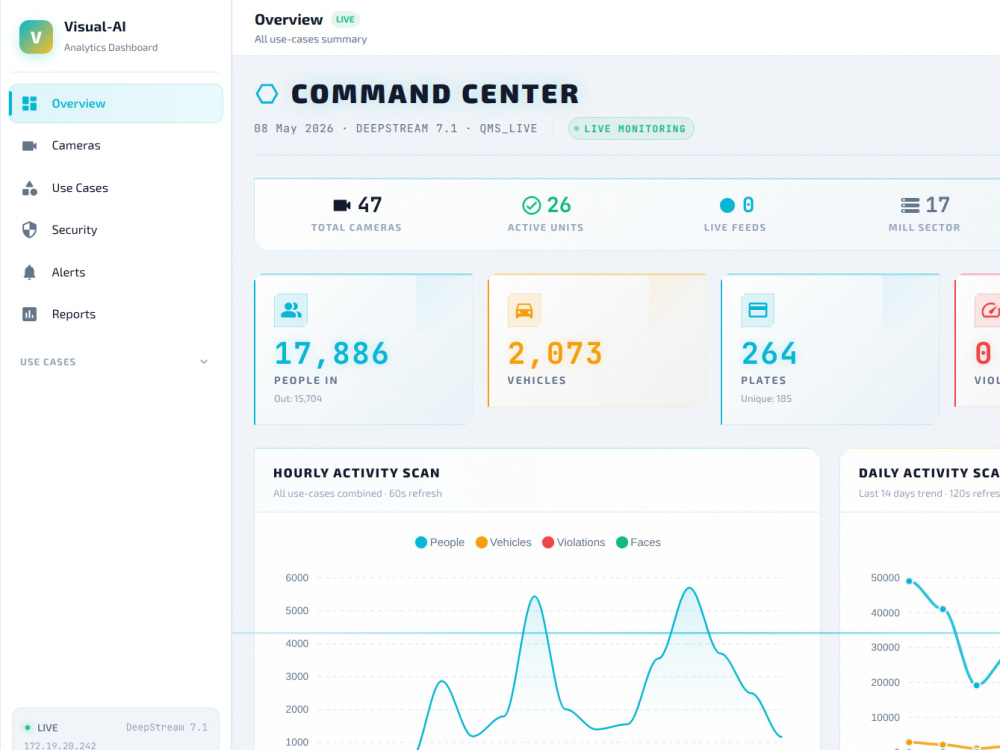
Task: Click the 'TOTAL CAMERAS' label
Action: 357,228
